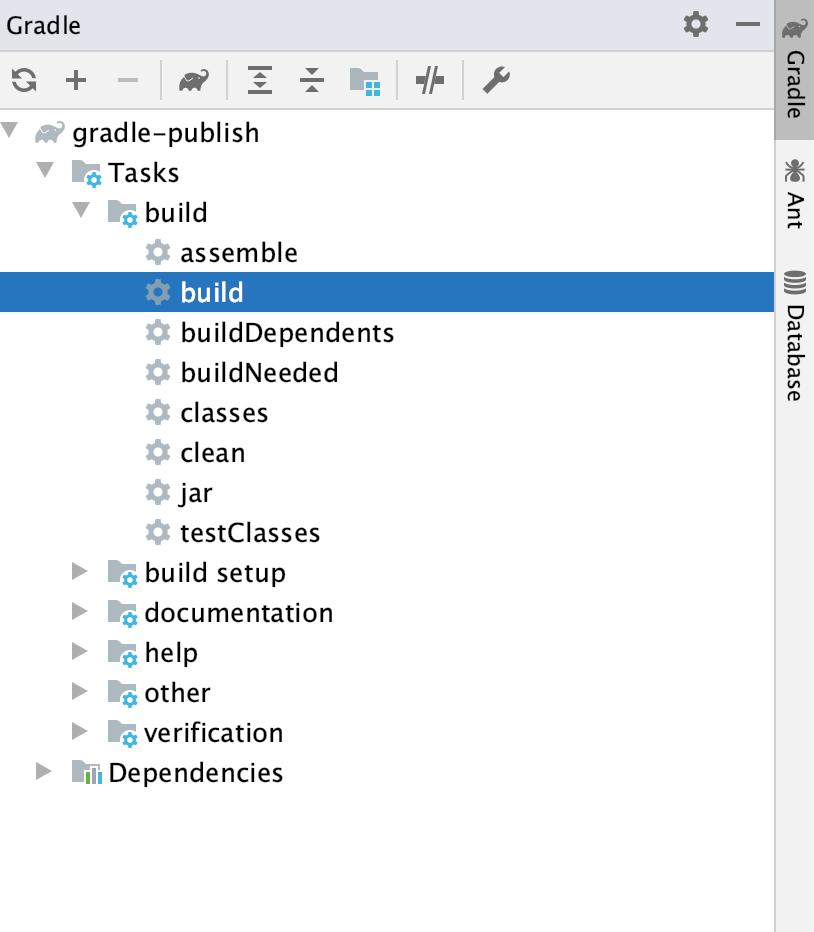The image size is (814, 932).
Task: Select the highlighted build task
Action: (386, 292)
